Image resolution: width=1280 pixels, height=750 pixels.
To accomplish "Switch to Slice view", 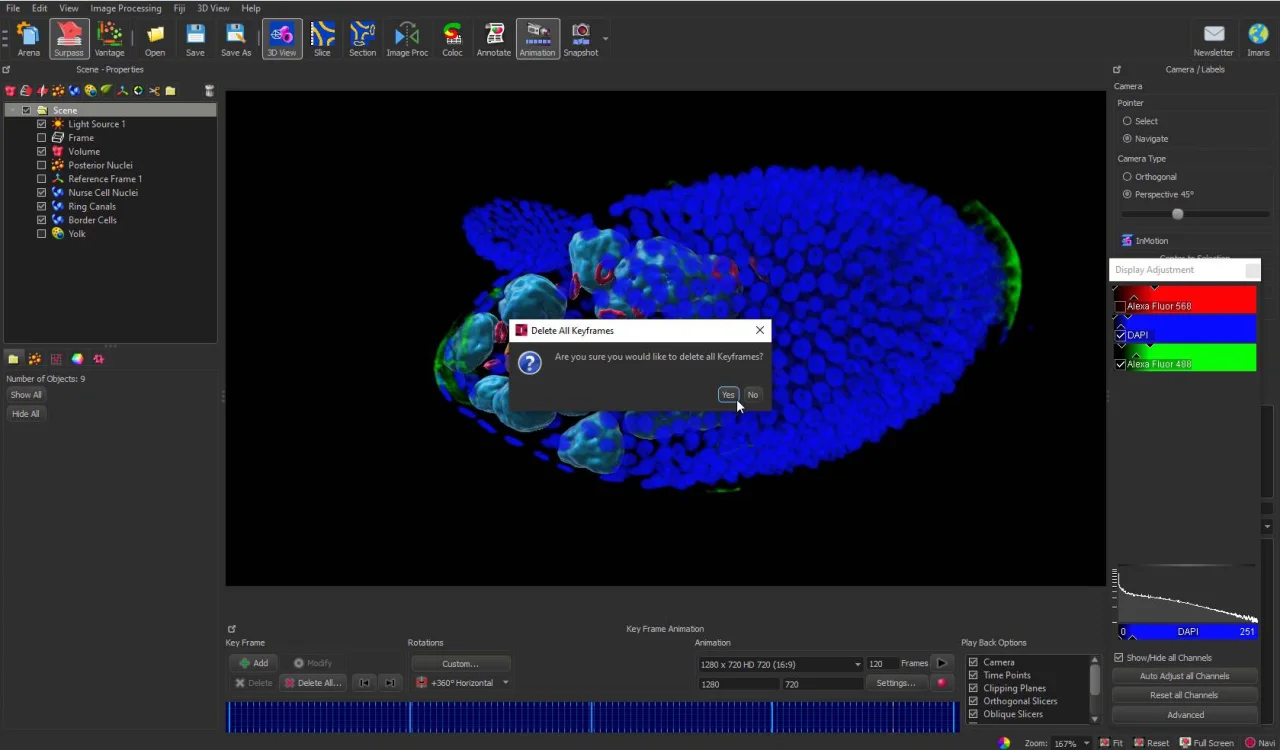I will (x=322, y=39).
